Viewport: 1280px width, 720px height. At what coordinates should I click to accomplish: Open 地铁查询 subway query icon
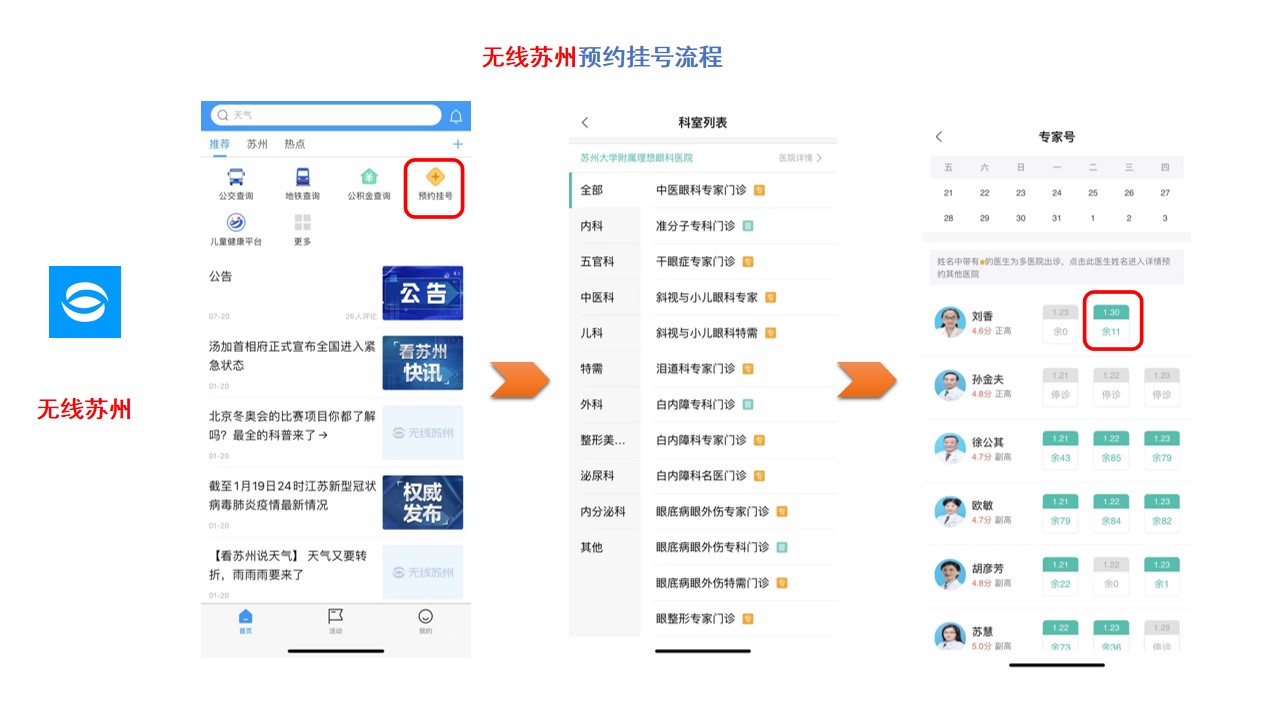(302, 177)
